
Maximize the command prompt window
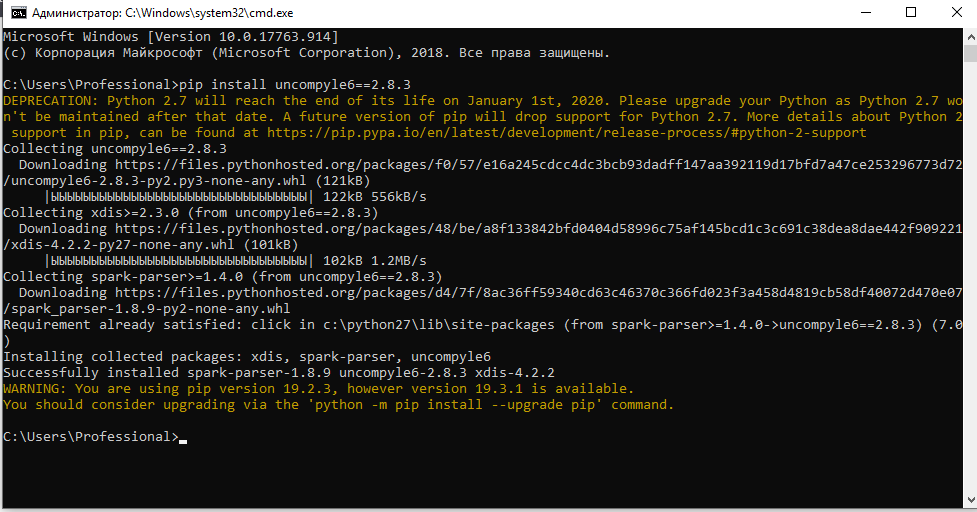pyautogui.click(x=910, y=13)
